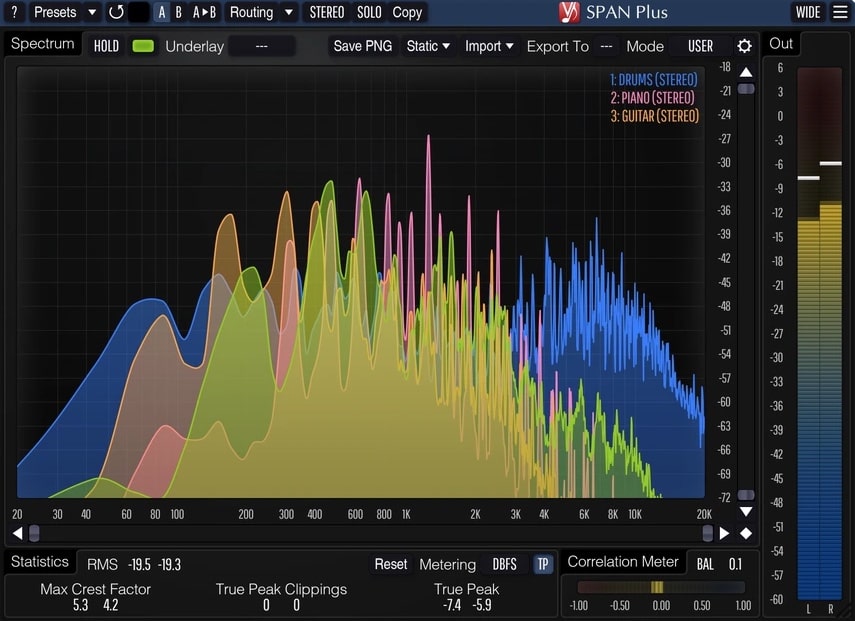Expand the Import dropdown menu
The height and width of the screenshot is (621, 855).
click(x=489, y=46)
